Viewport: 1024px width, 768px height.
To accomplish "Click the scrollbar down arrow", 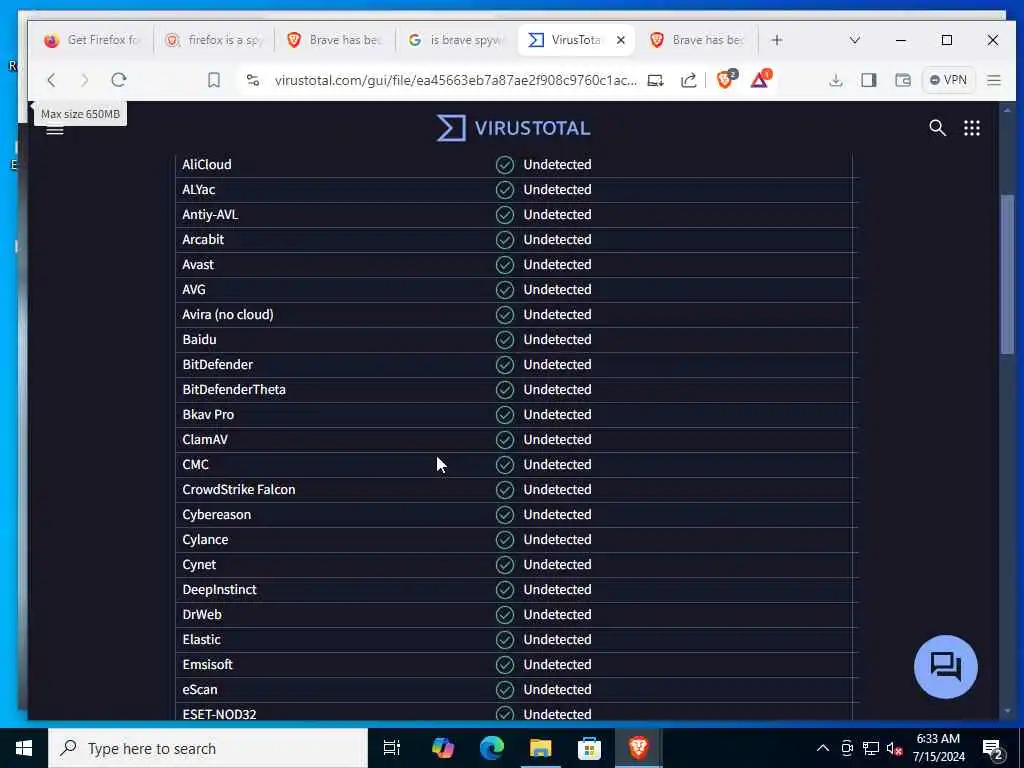I will [1008, 711].
